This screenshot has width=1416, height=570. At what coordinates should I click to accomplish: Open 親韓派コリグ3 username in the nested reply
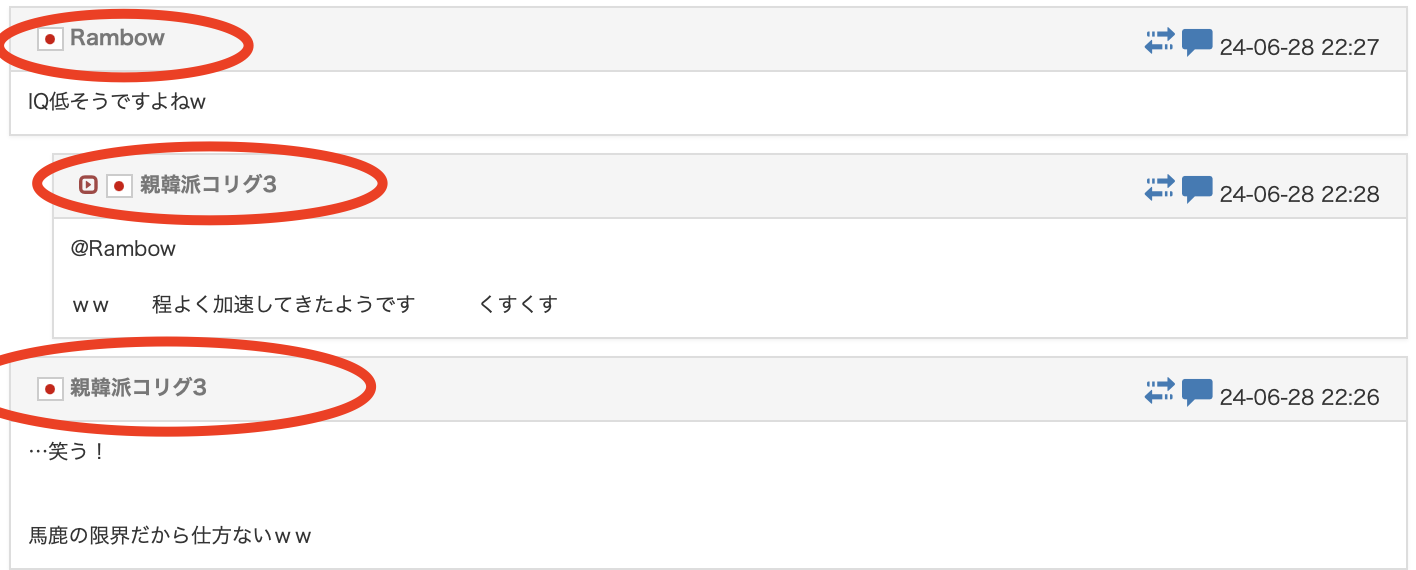pos(208,185)
